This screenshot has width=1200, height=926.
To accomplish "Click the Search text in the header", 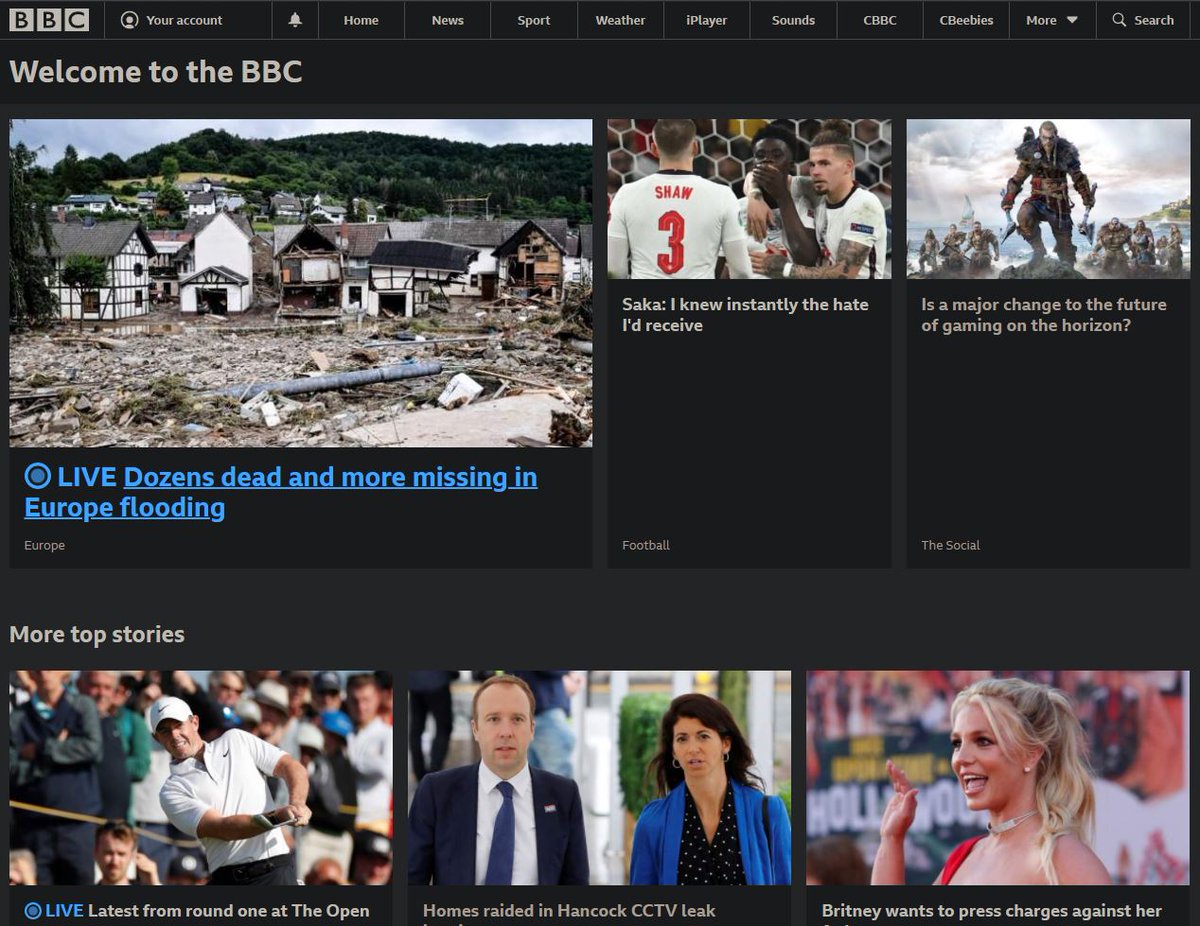I will click(1154, 20).
